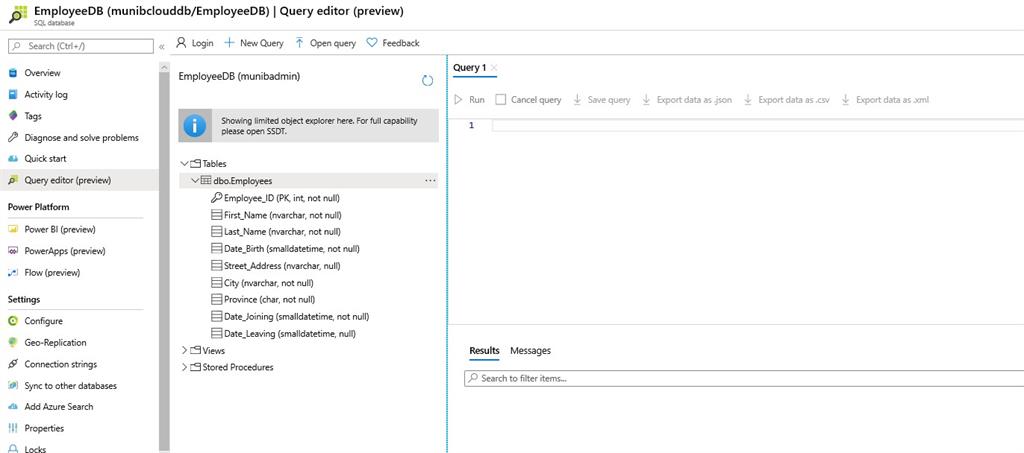Switch to the Results tab
Image resolution: width=1024 pixels, height=453 pixels.
coord(484,351)
